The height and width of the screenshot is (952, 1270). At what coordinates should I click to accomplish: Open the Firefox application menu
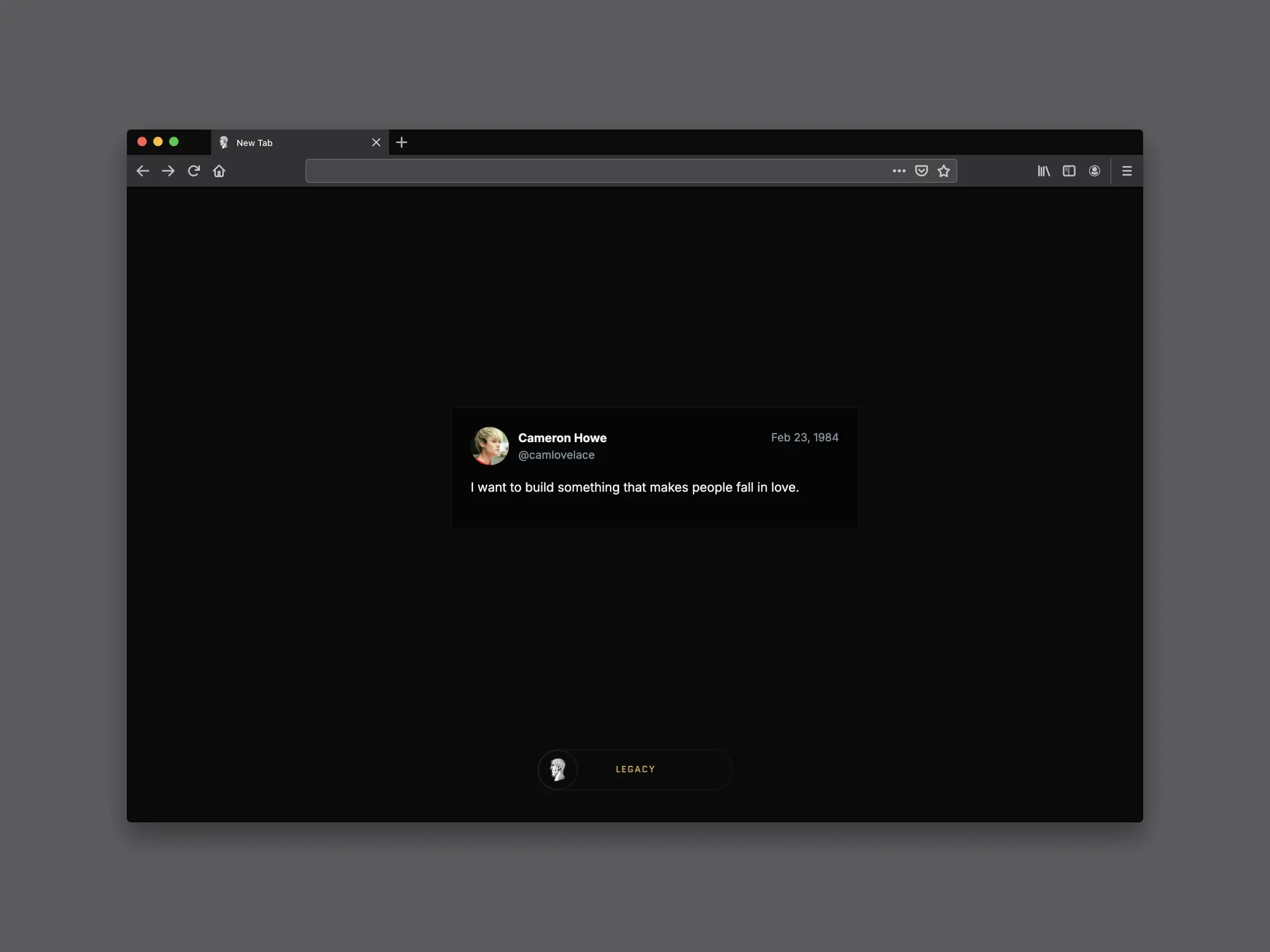pos(1127,170)
